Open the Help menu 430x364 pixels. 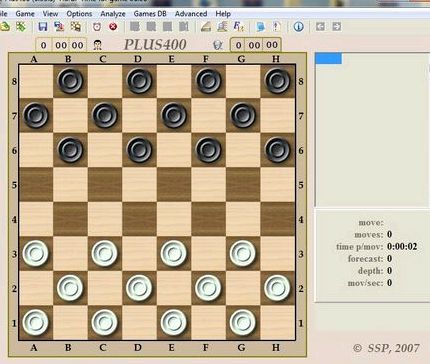(x=223, y=14)
